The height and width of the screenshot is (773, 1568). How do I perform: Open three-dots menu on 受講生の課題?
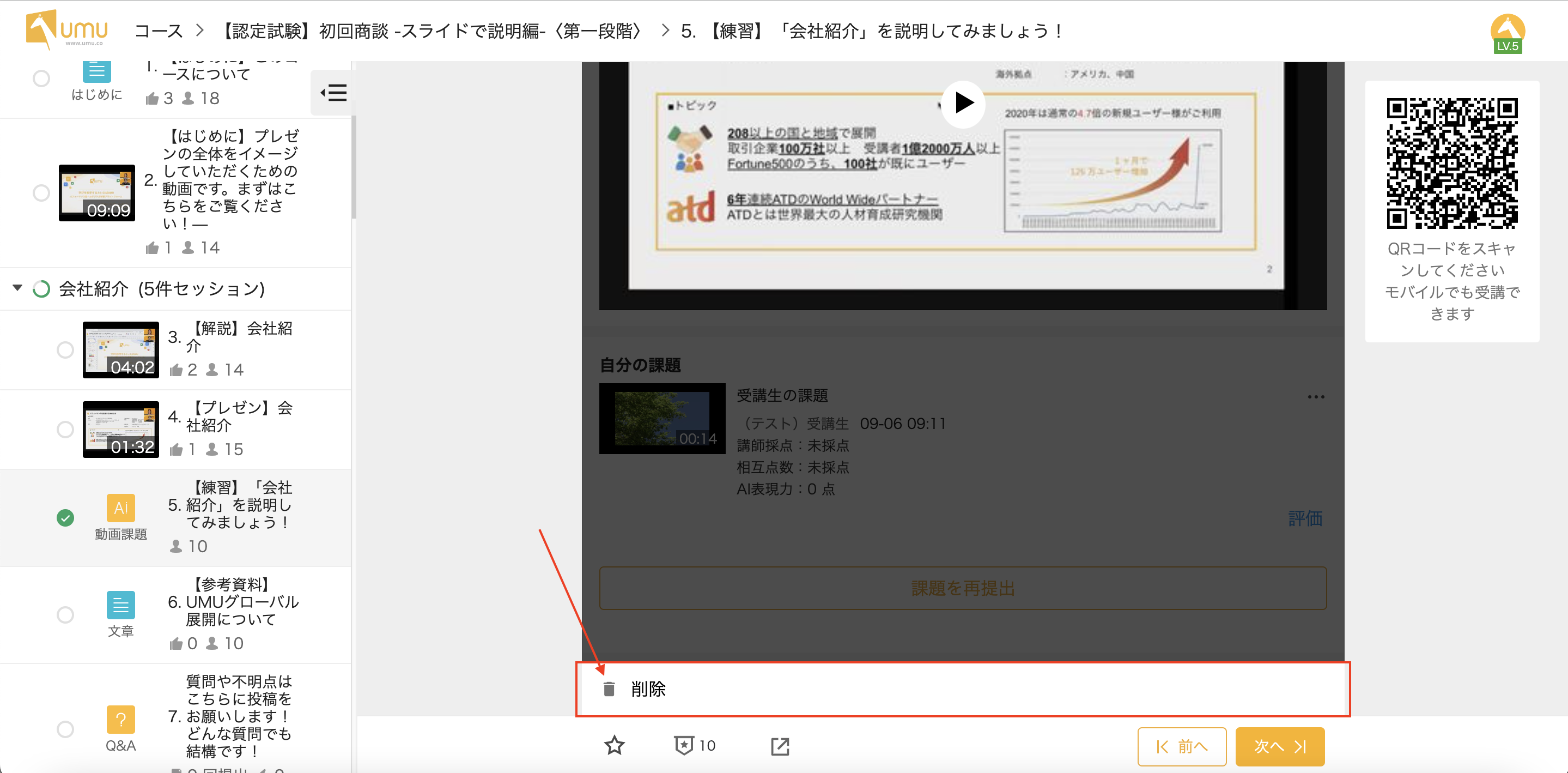pyautogui.click(x=1315, y=397)
